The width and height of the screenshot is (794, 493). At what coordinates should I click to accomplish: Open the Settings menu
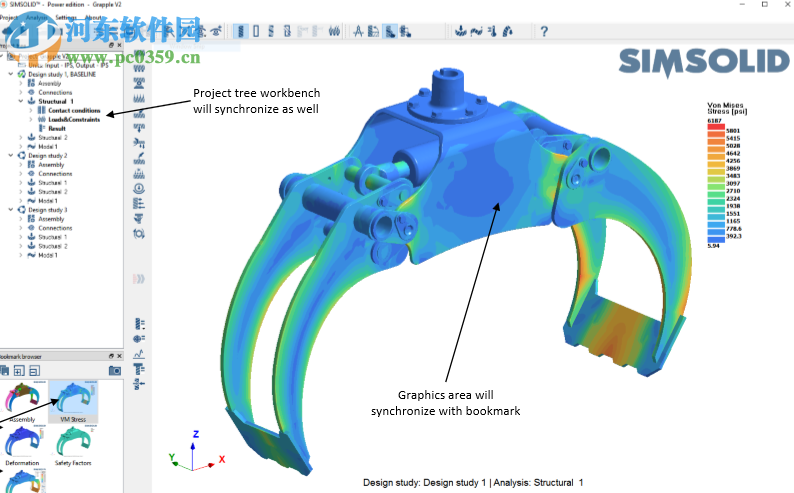pos(65,17)
